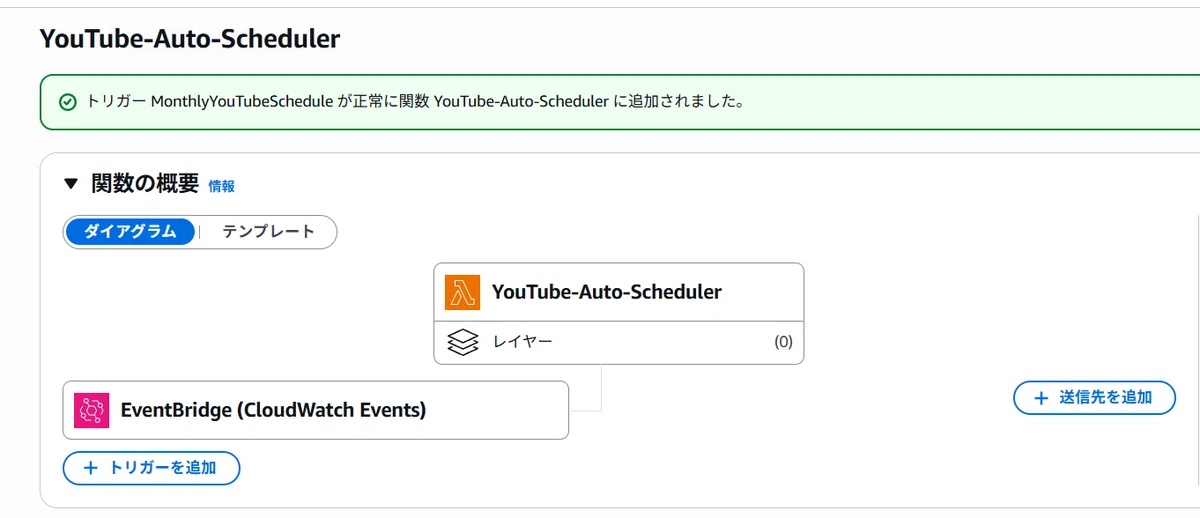This screenshot has width=1200, height=518.
Task: Open the 情報 info link
Action: (221, 186)
